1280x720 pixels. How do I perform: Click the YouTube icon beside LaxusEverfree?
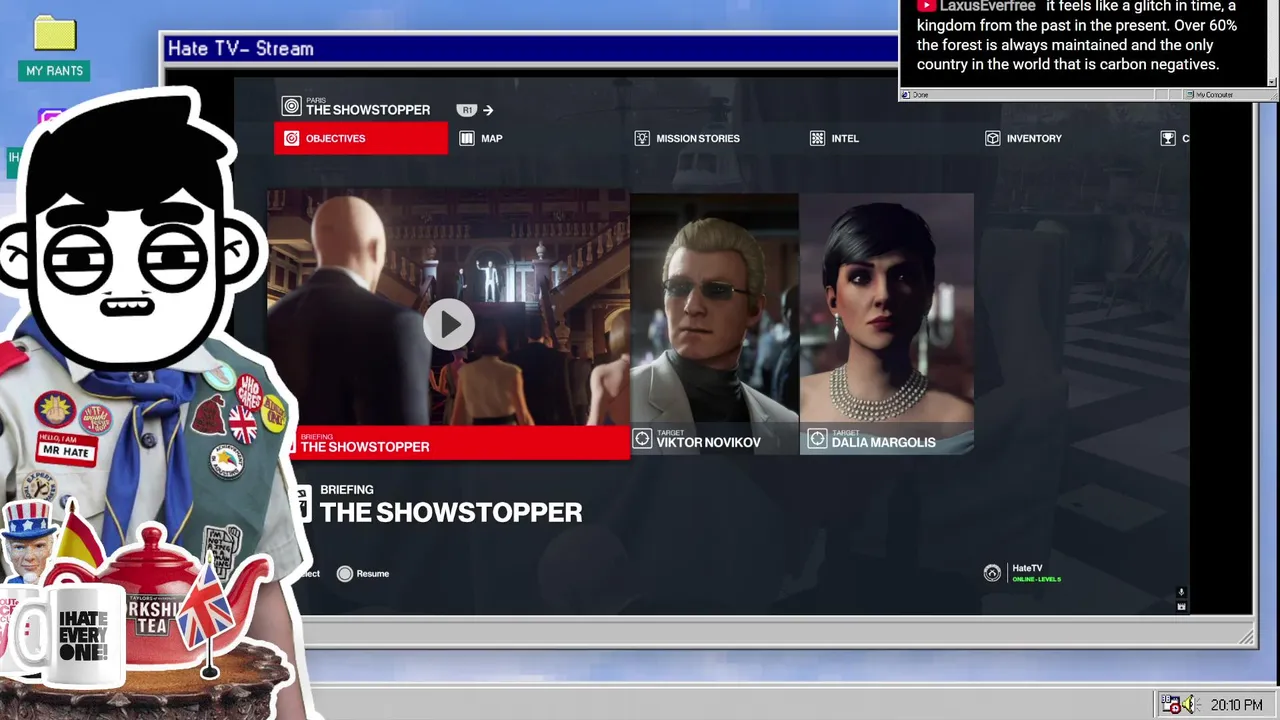click(926, 6)
